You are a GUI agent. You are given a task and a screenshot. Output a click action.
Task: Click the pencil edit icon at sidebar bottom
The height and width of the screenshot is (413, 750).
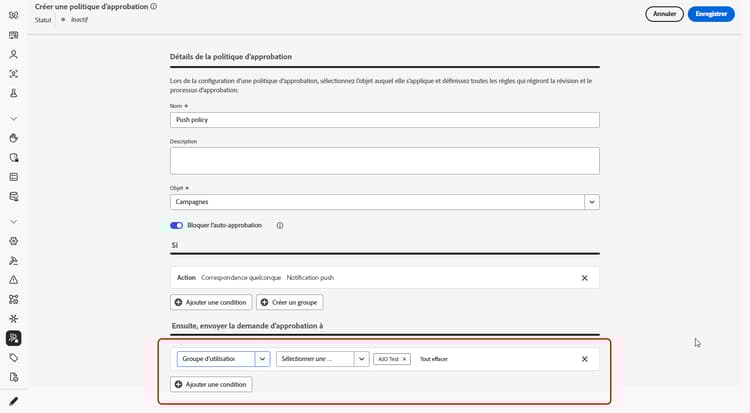(13, 401)
